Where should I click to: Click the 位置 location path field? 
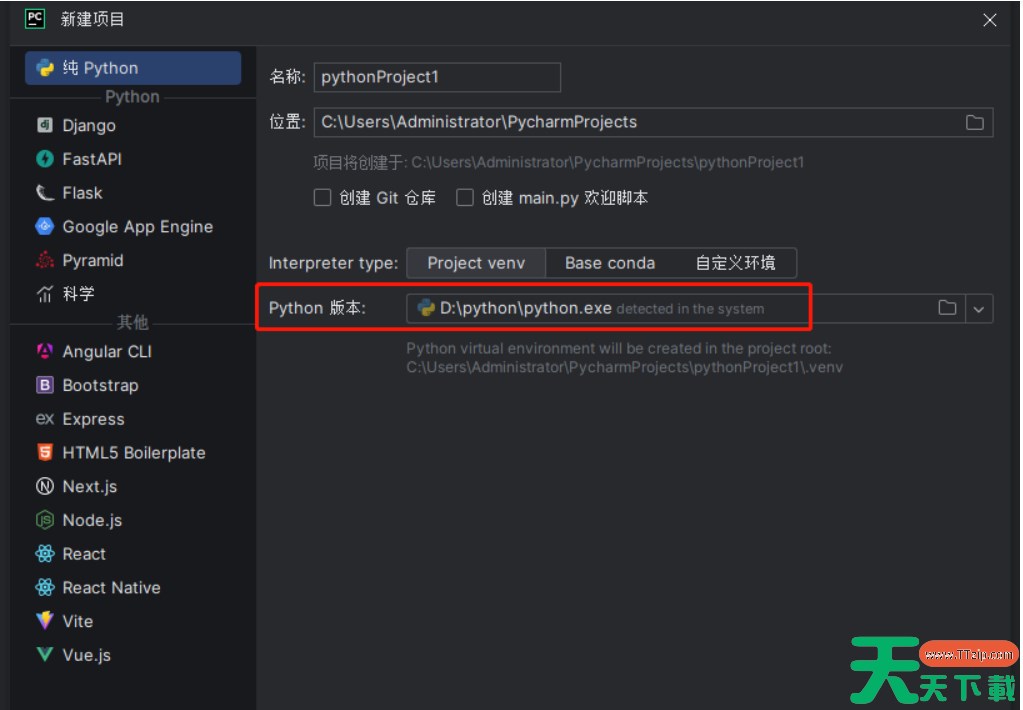click(653, 123)
